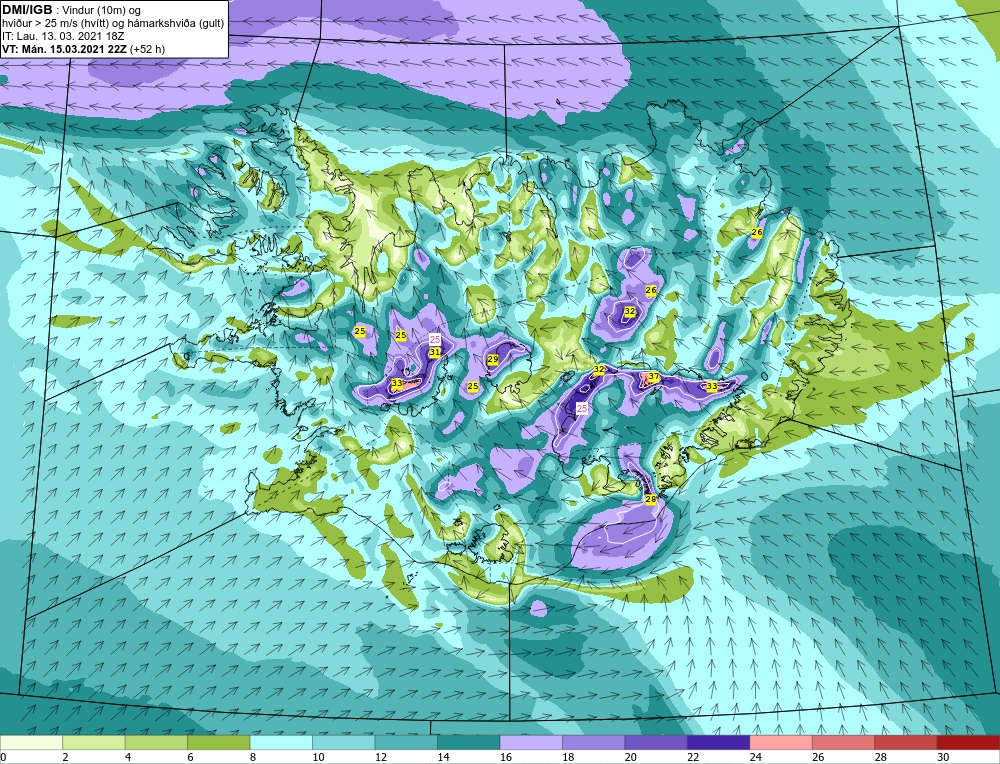The image size is (1000, 764).
Task: Click the 0–2 m/s palest legend swatch
Action: click(31, 743)
